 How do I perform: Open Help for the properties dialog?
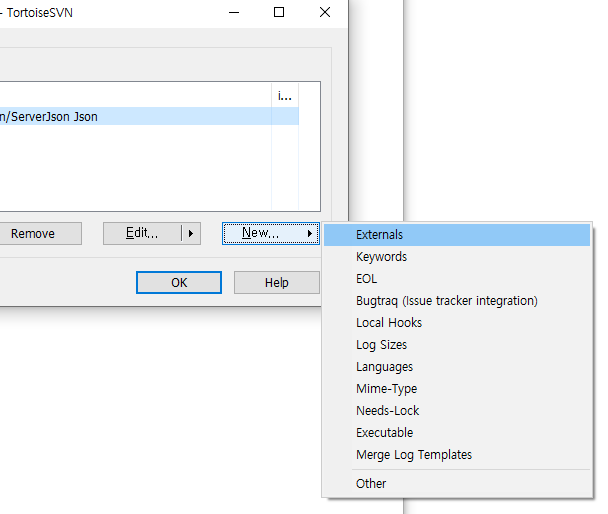point(277,283)
